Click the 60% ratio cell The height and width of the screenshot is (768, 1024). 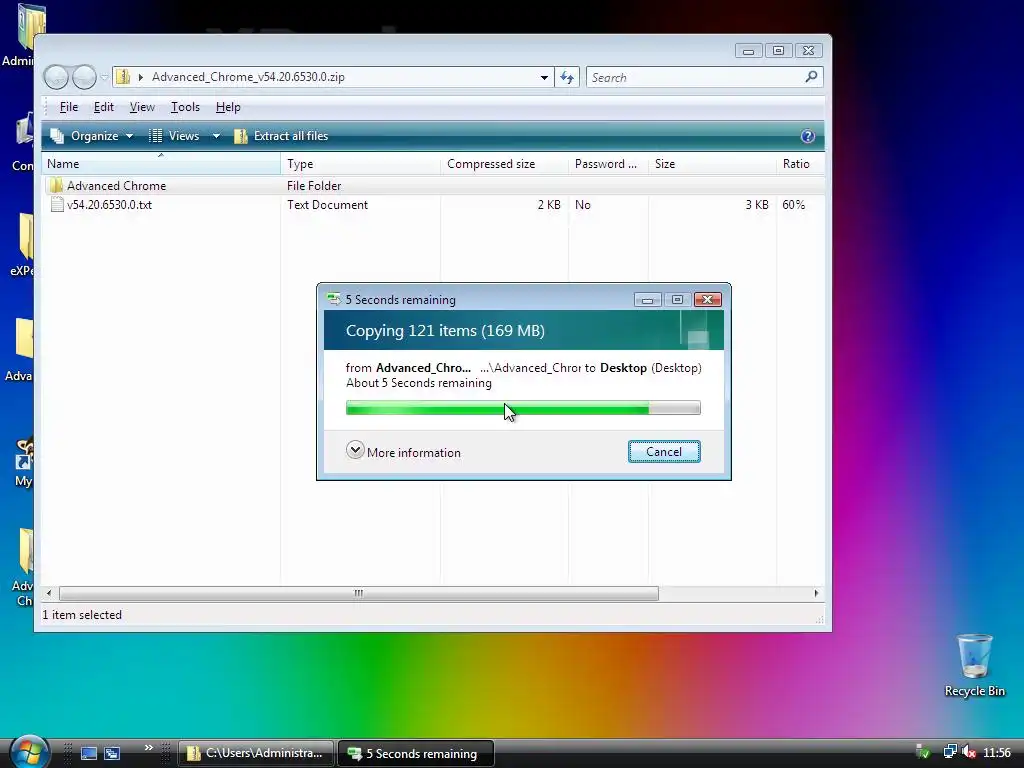coord(793,204)
